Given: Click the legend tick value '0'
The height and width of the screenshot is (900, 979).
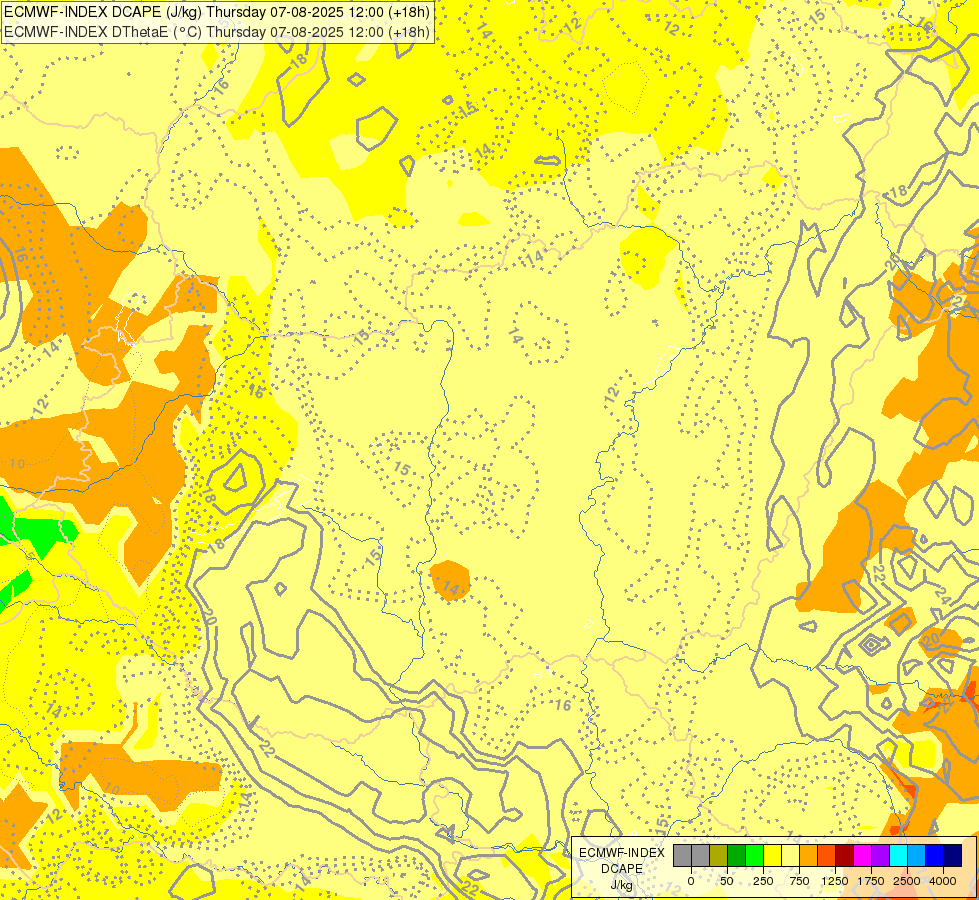Looking at the screenshot, I should click(691, 881).
